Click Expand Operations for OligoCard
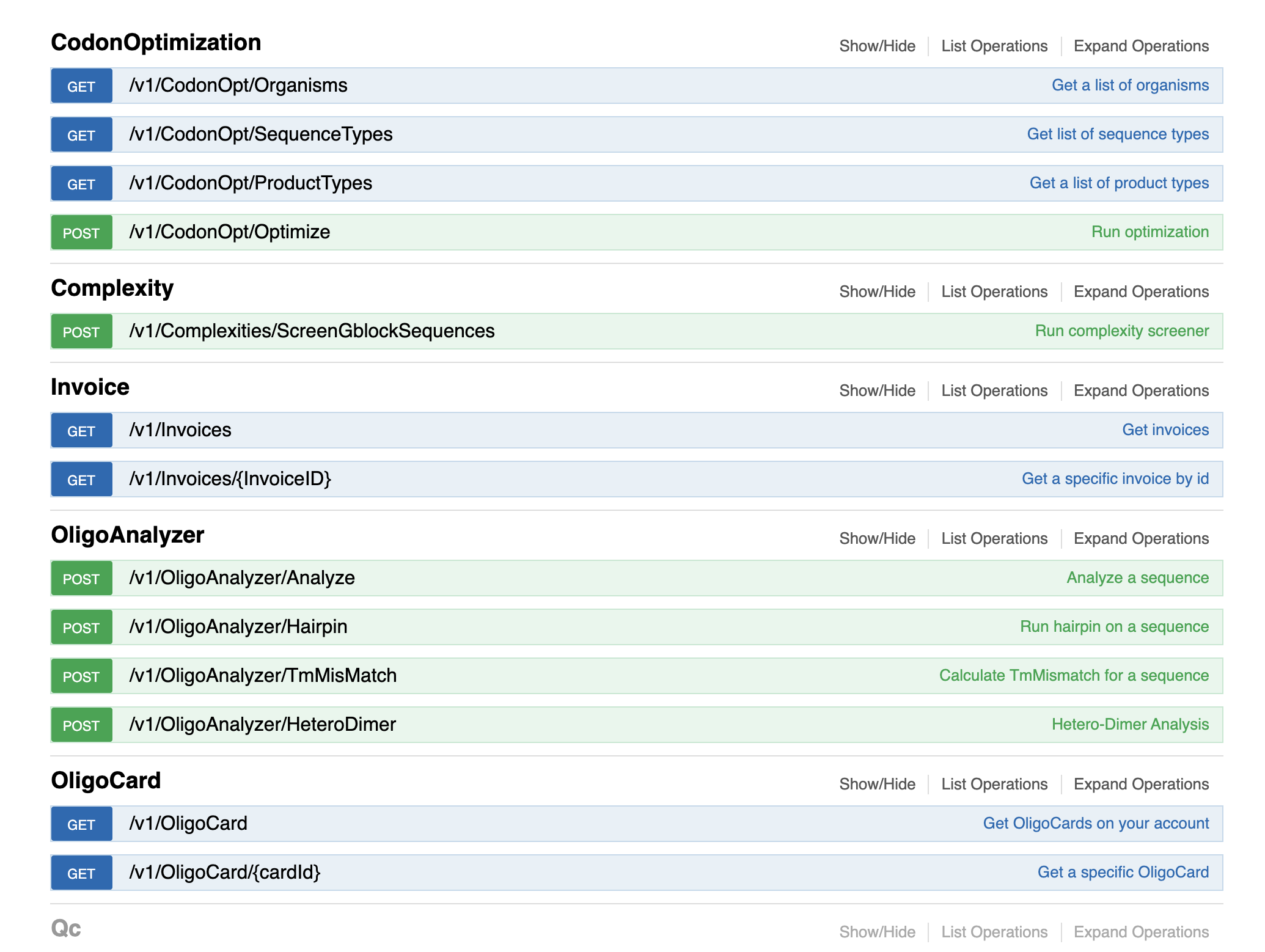The height and width of the screenshot is (952, 1265). (x=1141, y=784)
